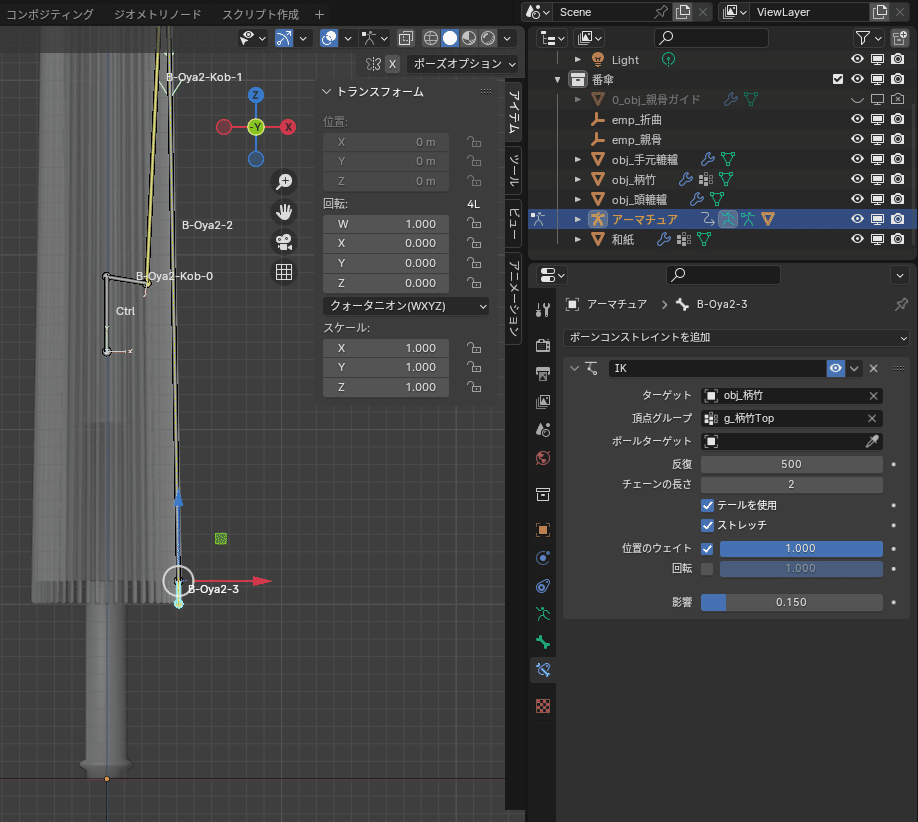Open the Bone Constraints properties tab icon
Screen dimensions: 918x822
tap(543, 668)
